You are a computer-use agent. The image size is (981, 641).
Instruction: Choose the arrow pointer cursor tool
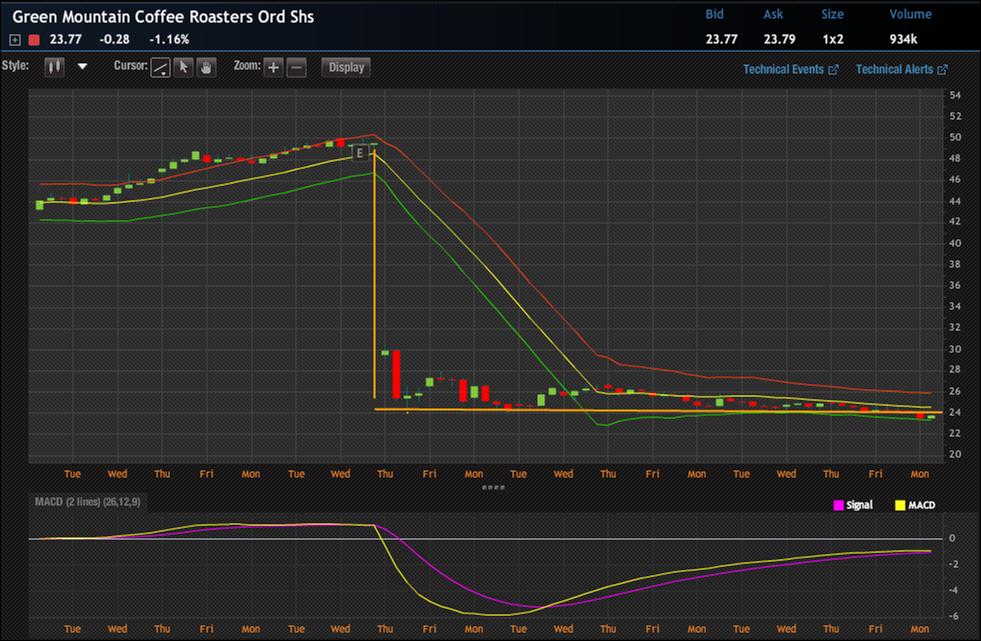(x=183, y=67)
